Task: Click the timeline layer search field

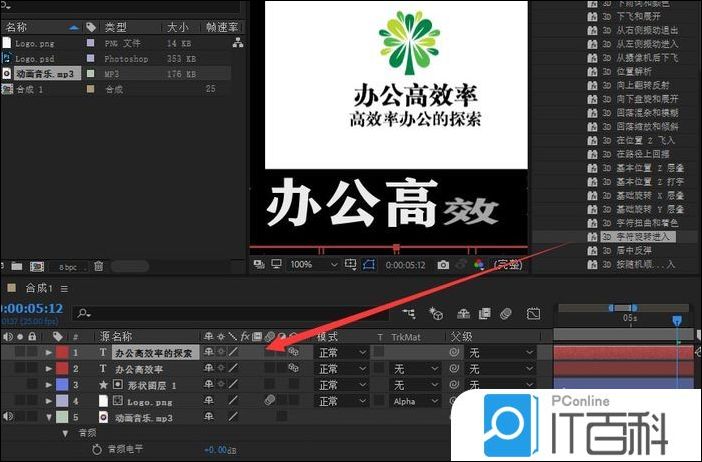Action: pos(231,313)
